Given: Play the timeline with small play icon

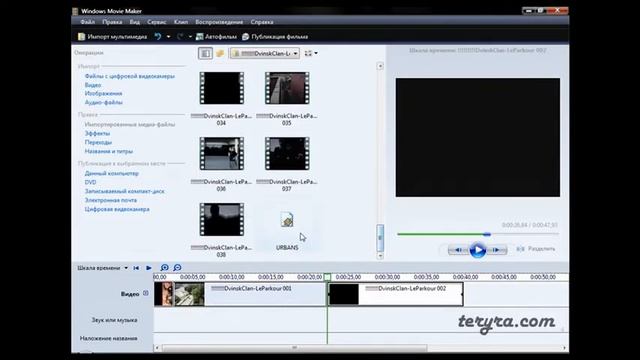Looking at the screenshot, I should 149,268.
